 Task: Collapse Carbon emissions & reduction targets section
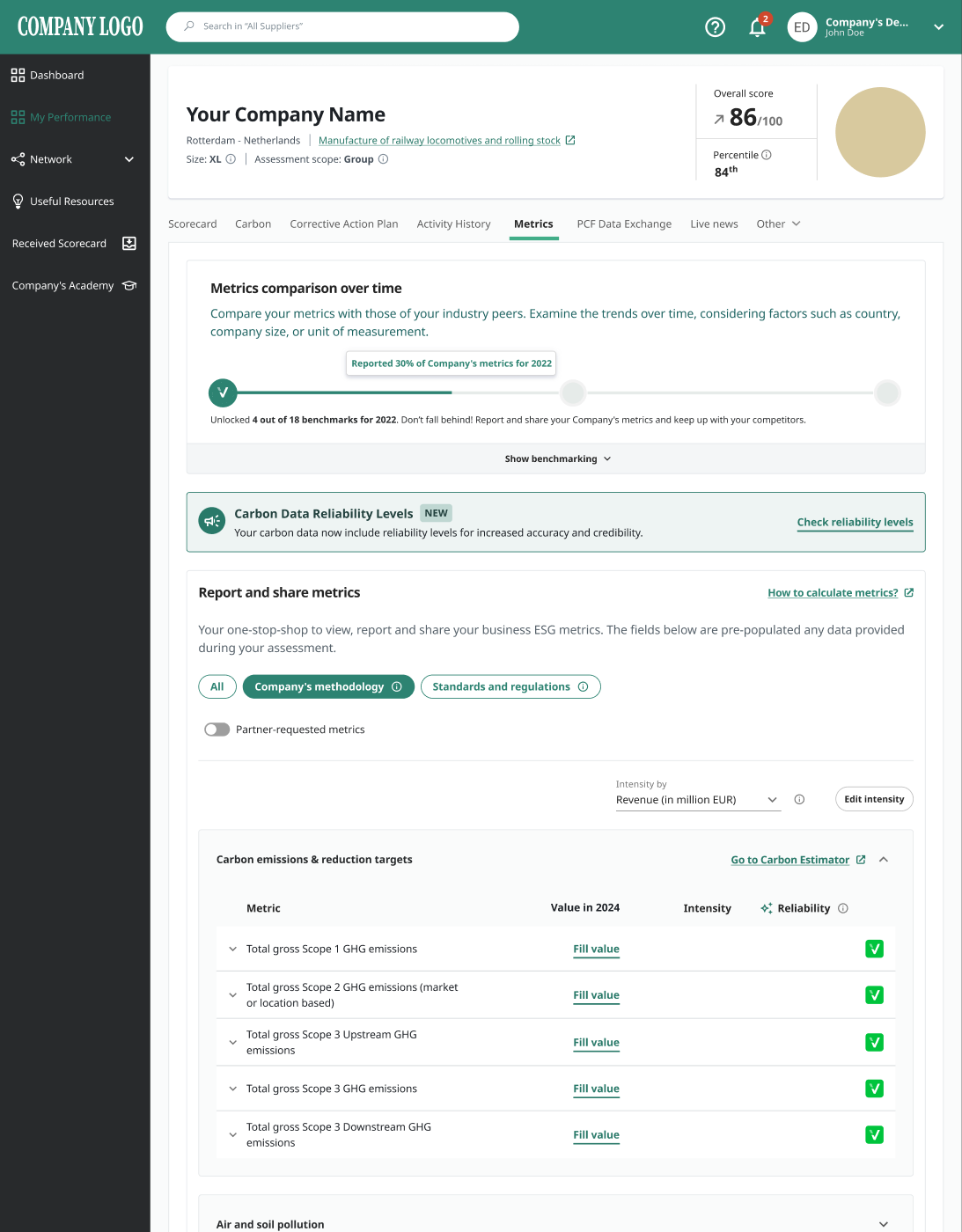(x=884, y=860)
